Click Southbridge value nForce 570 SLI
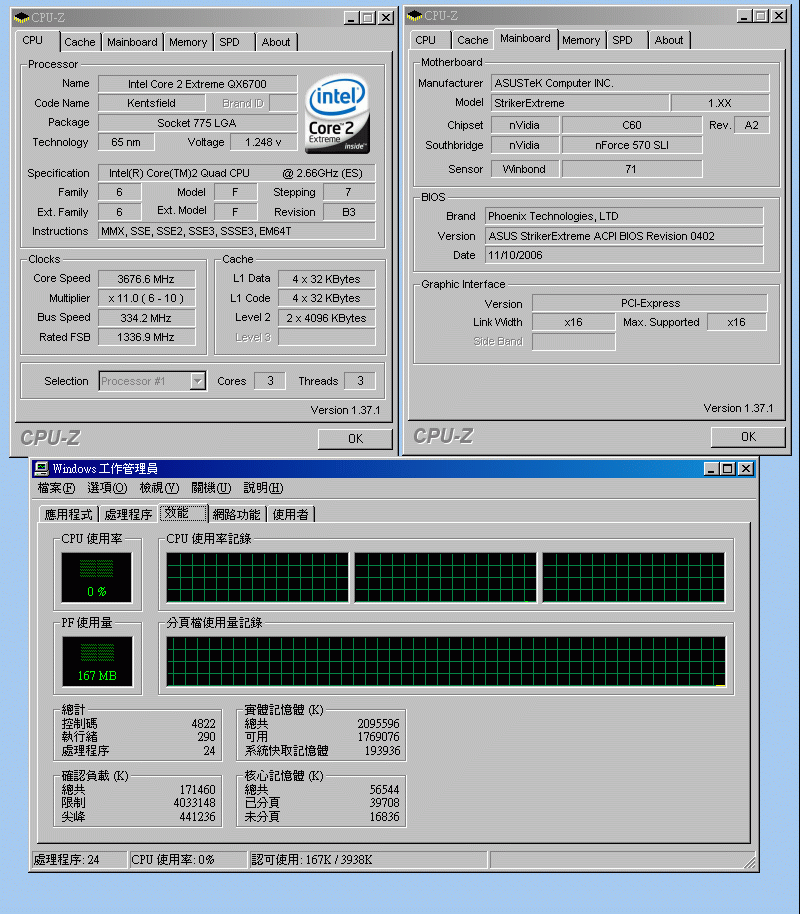 point(632,145)
